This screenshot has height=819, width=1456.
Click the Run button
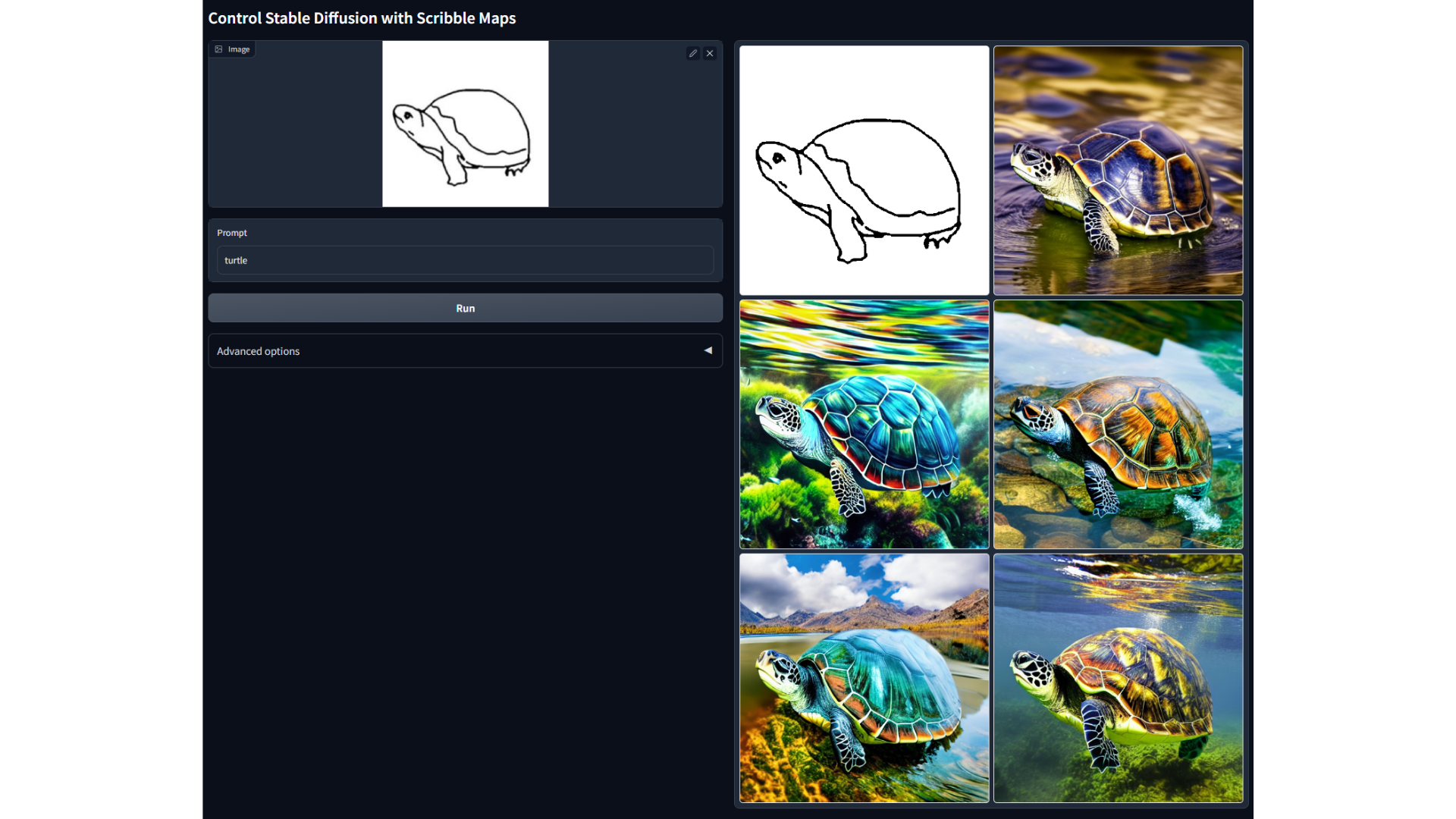(465, 308)
